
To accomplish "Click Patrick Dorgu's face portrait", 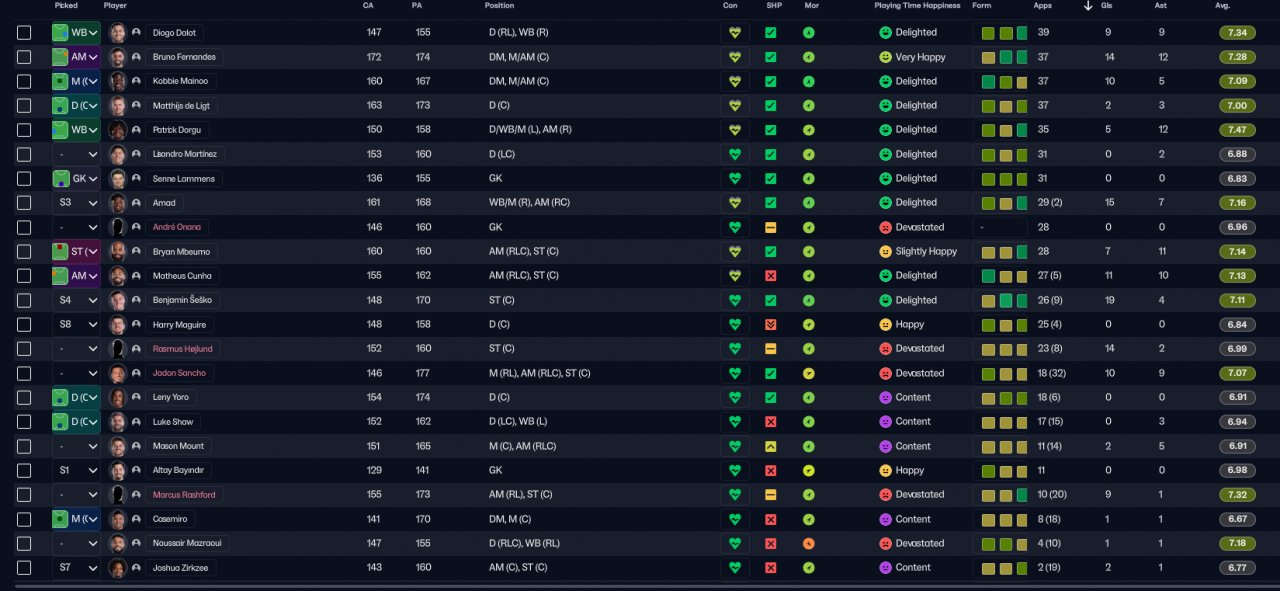I will point(118,130).
